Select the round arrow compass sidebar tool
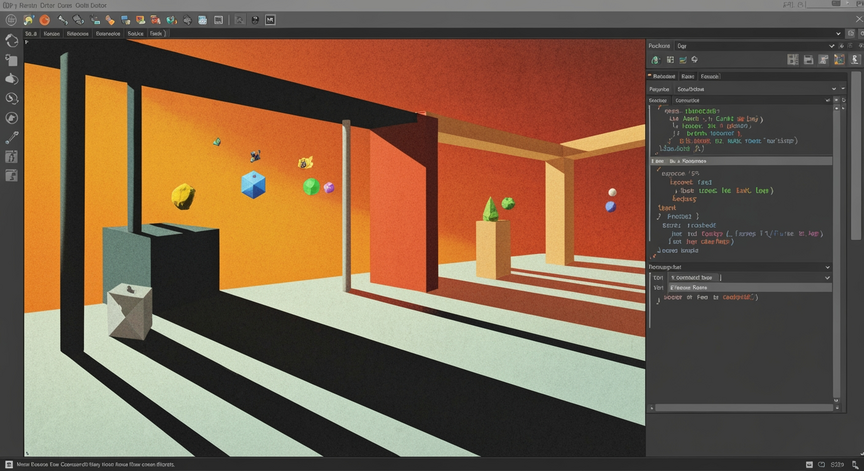This screenshot has width=864, height=471. [12, 118]
